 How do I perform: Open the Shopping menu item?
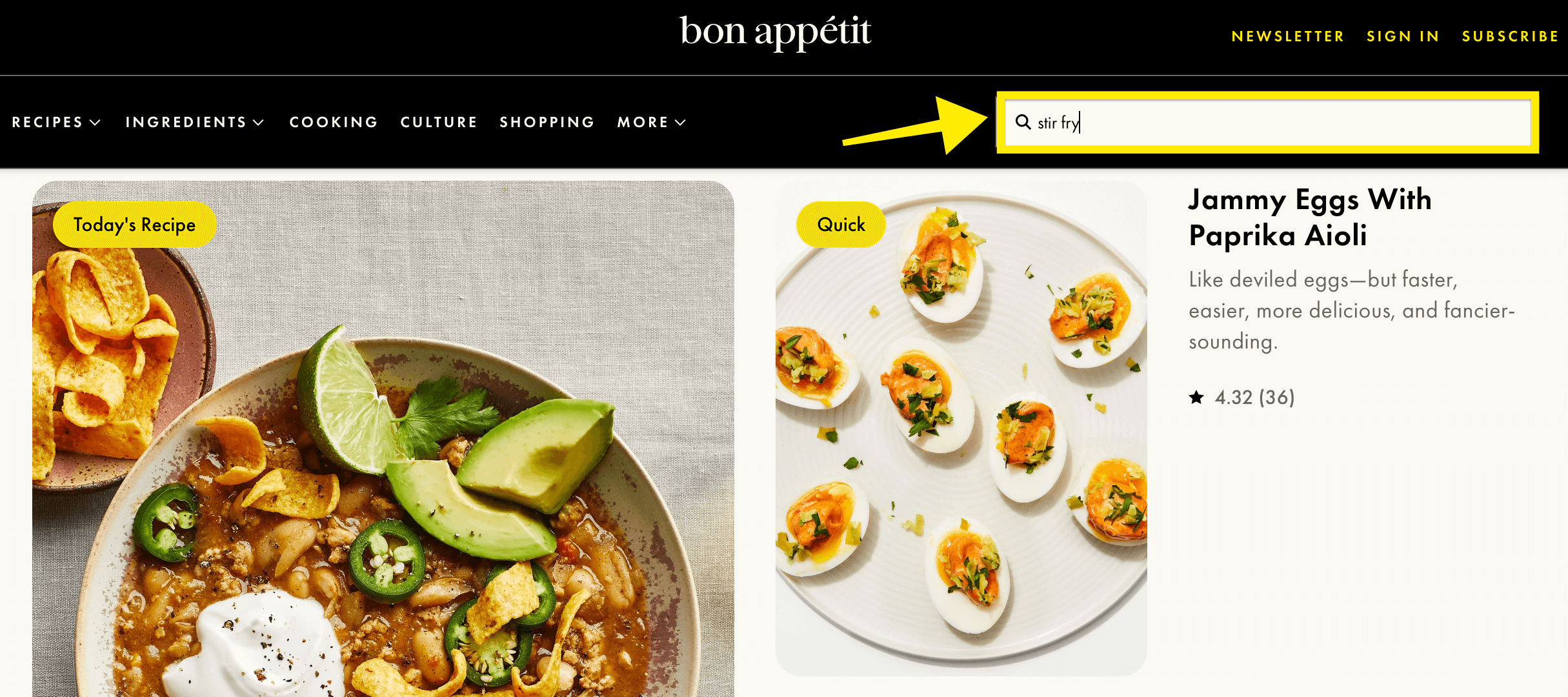point(547,122)
